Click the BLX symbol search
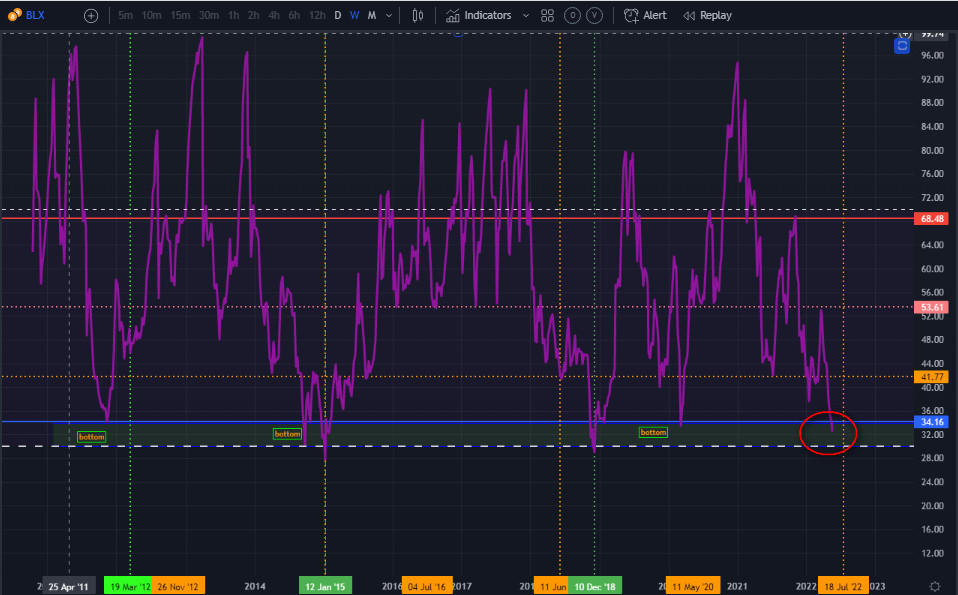 click(35, 15)
